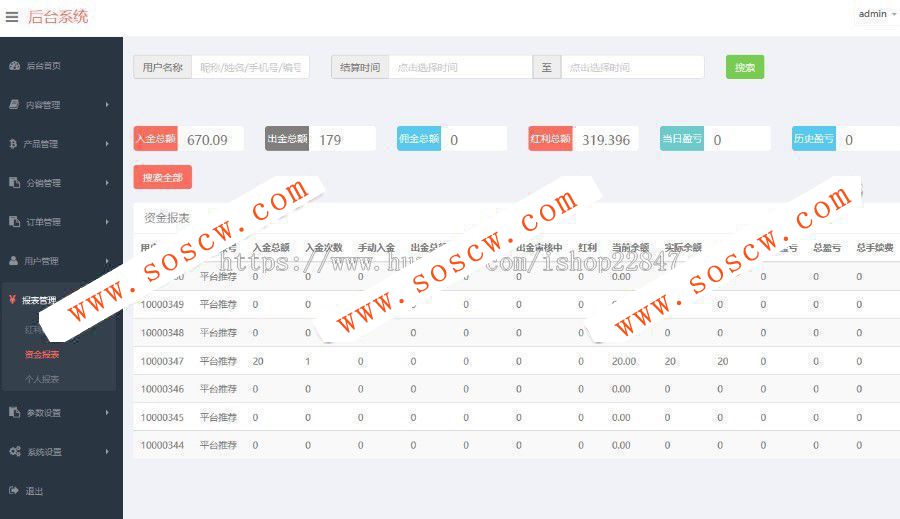
Task: Click user ID 10000349
Action: 162,304
